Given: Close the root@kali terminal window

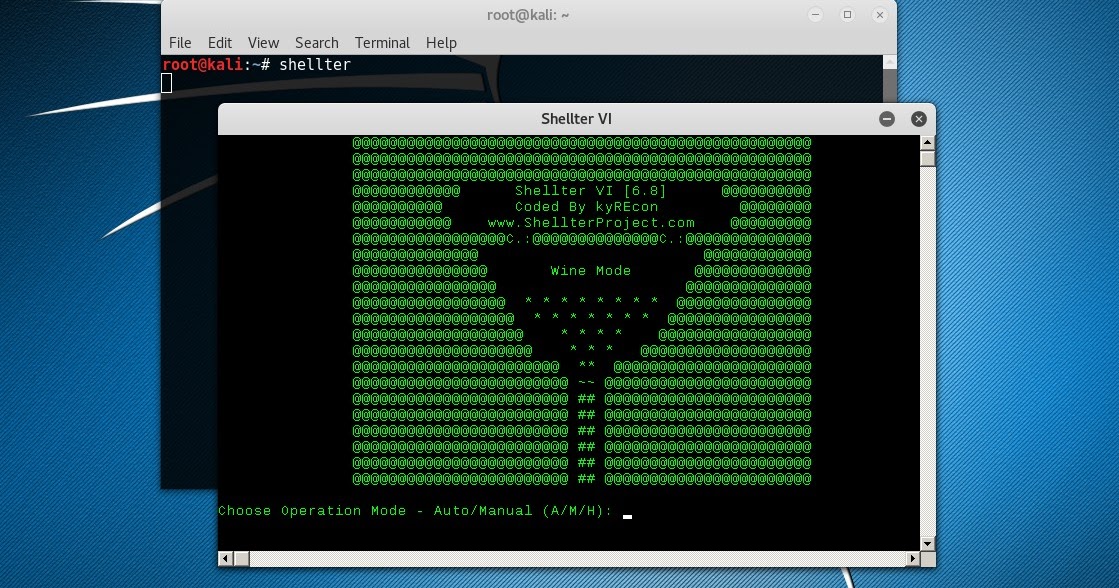Looking at the screenshot, I should [x=880, y=15].
